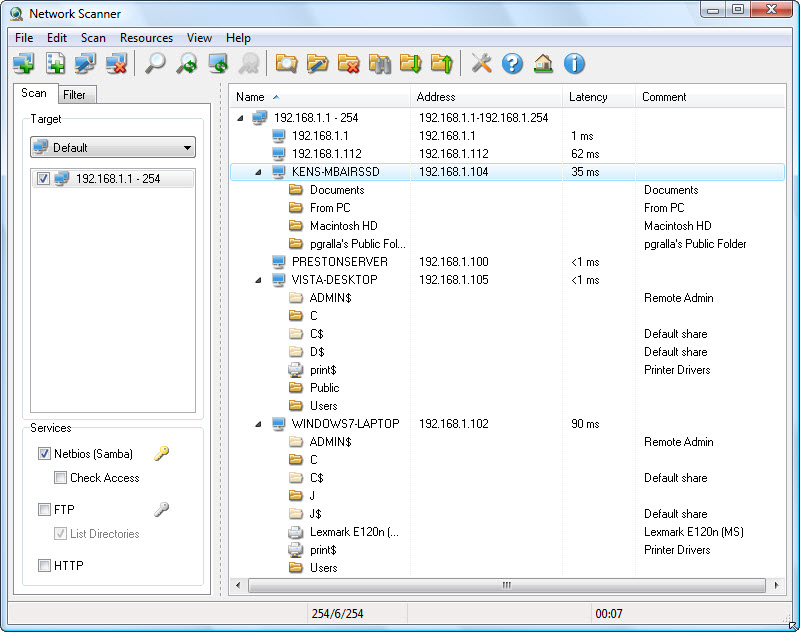800x632 pixels.
Task: Click the red X delete scan icon
Action: click(116, 62)
